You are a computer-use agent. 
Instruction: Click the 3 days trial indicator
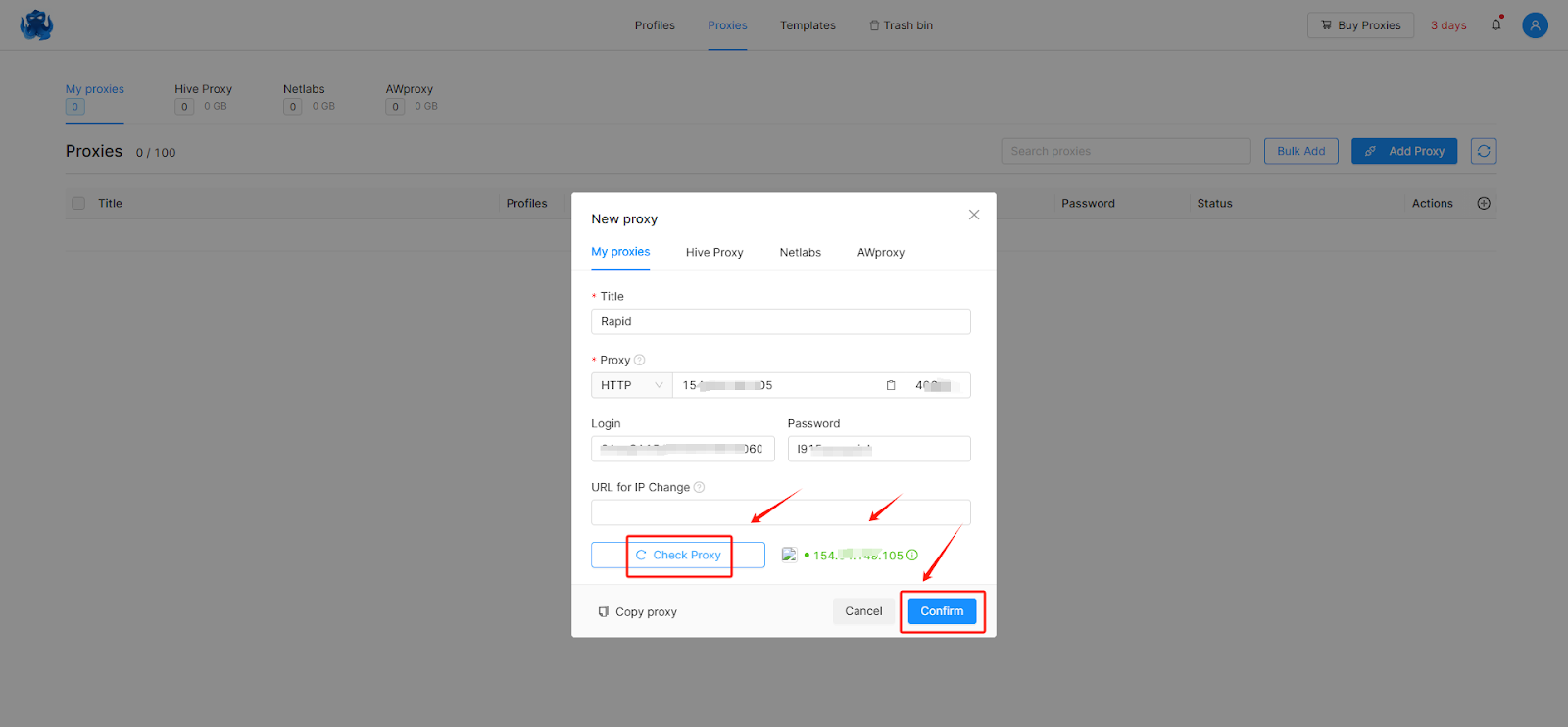coord(1448,25)
